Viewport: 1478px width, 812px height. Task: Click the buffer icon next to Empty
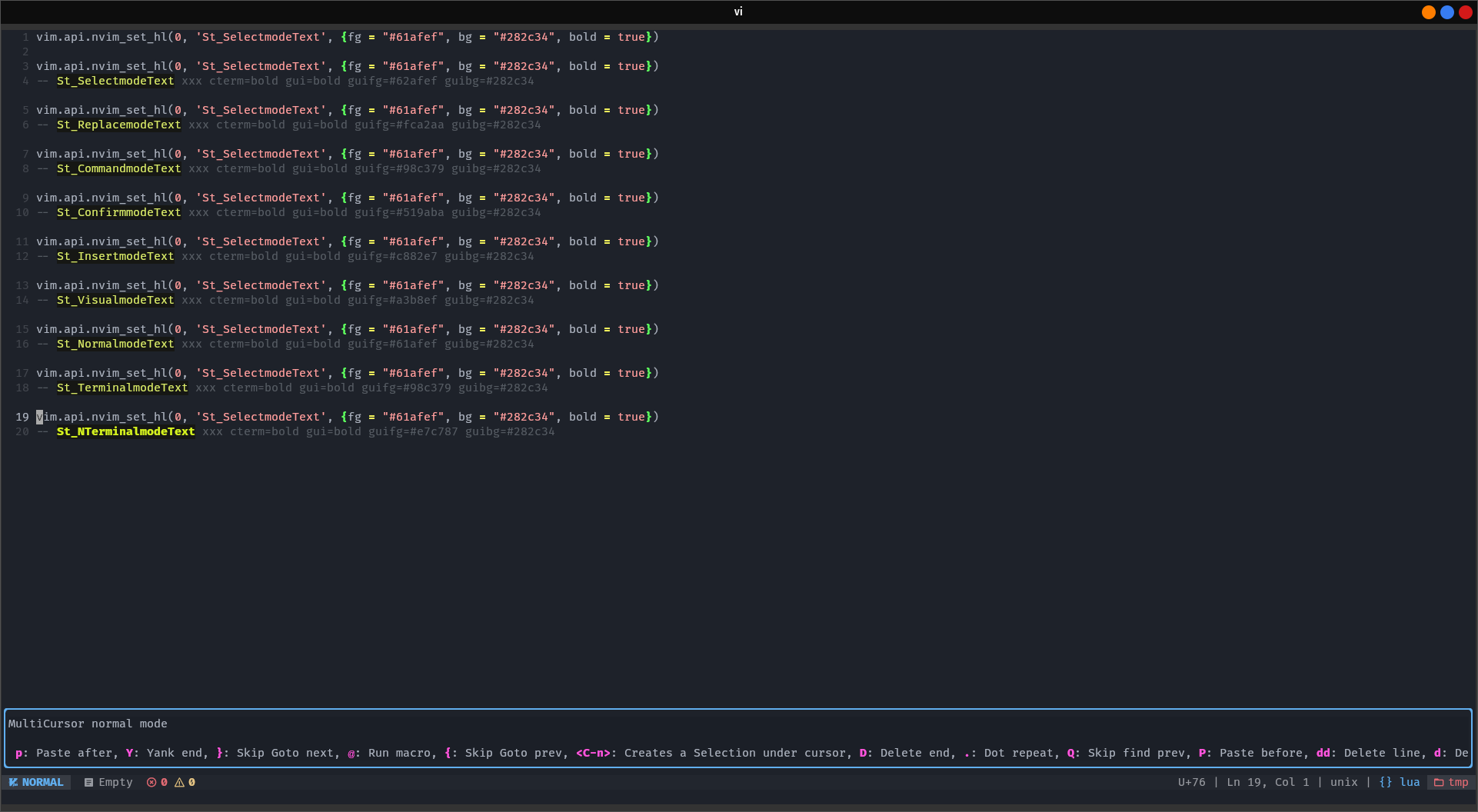click(x=89, y=782)
